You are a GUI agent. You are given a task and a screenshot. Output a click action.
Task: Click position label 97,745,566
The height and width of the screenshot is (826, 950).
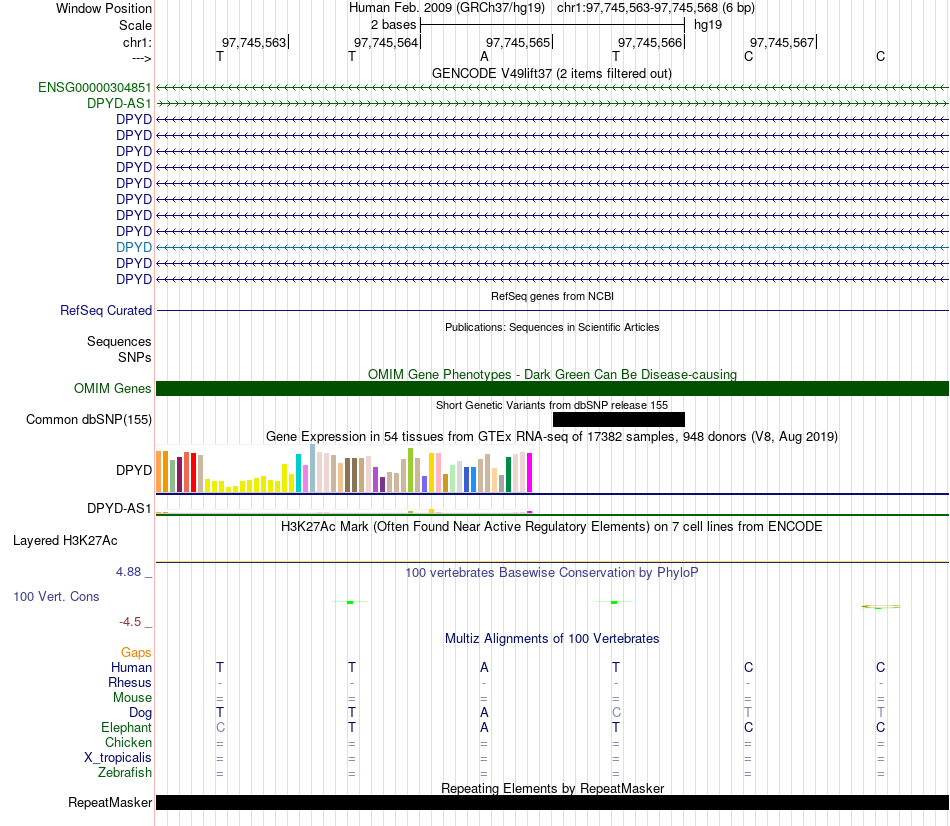650,42
